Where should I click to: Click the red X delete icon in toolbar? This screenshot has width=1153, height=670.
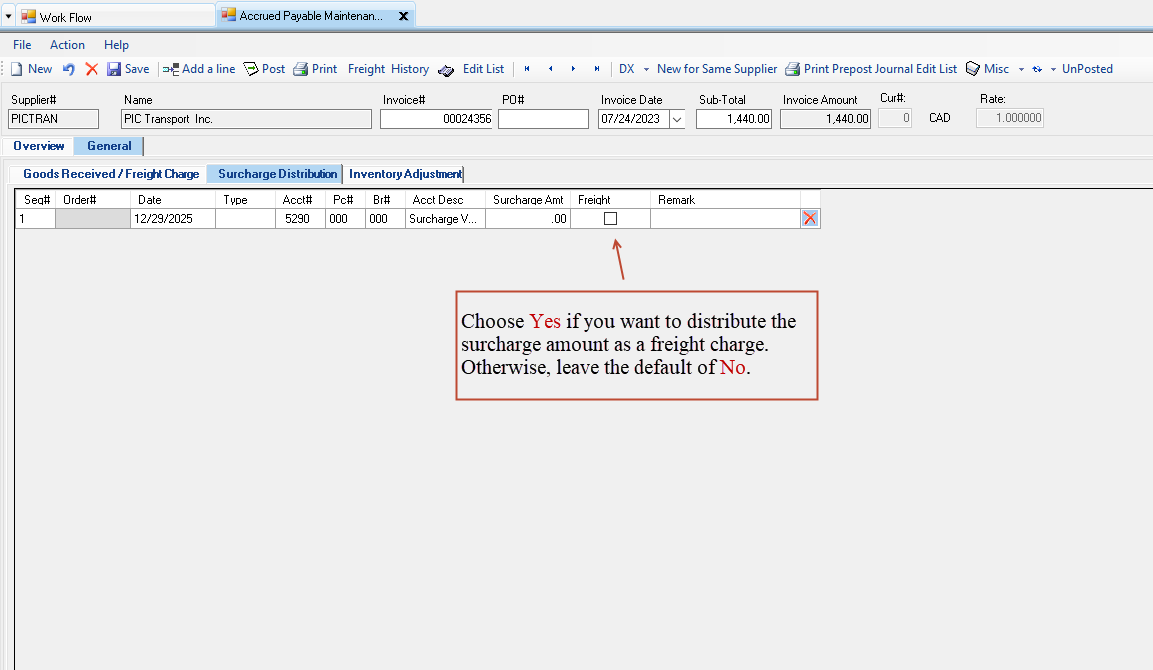click(x=91, y=69)
